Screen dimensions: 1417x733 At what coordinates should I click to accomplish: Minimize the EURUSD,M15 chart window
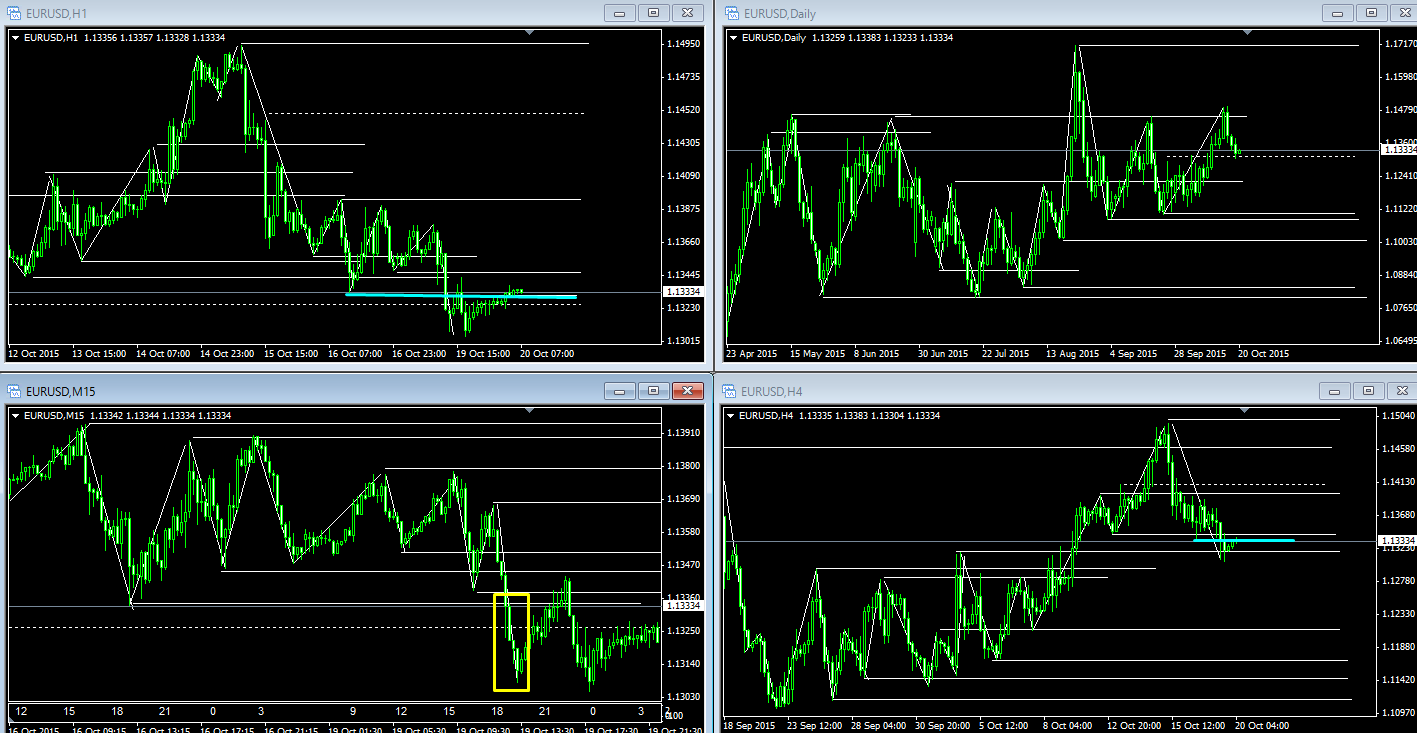(x=620, y=391)
